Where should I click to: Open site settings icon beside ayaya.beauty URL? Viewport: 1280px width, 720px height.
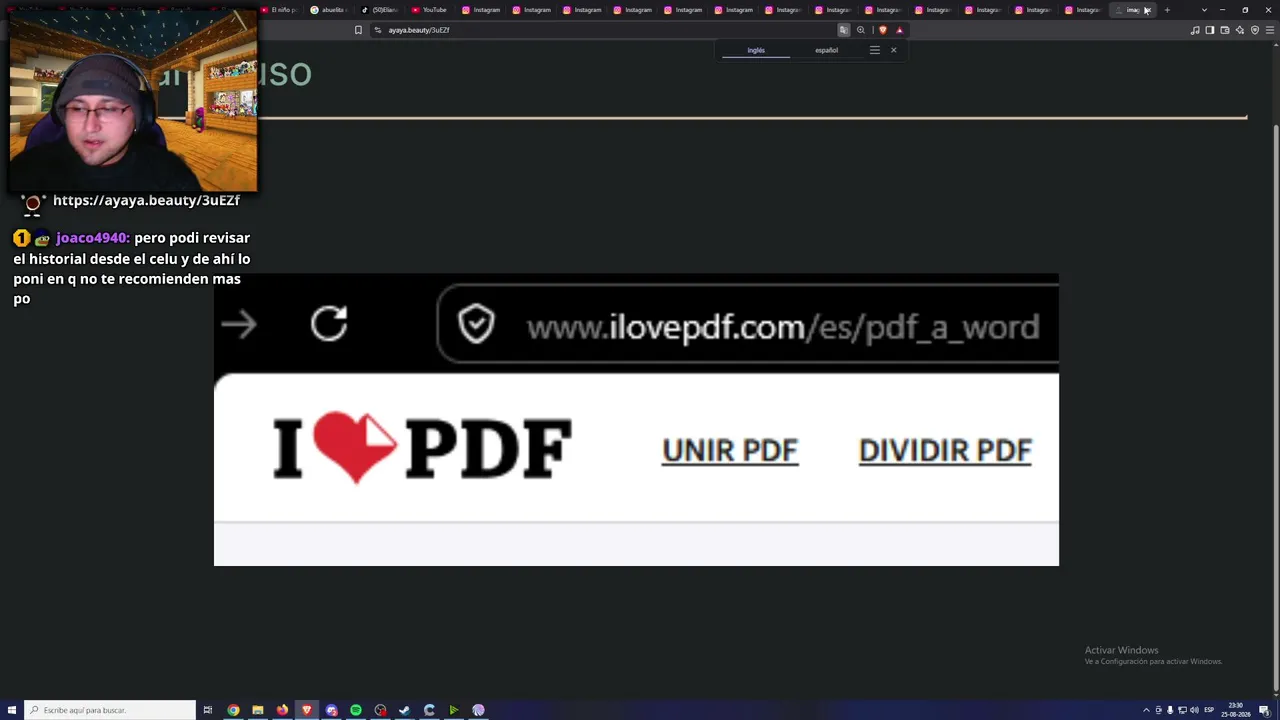378,30
